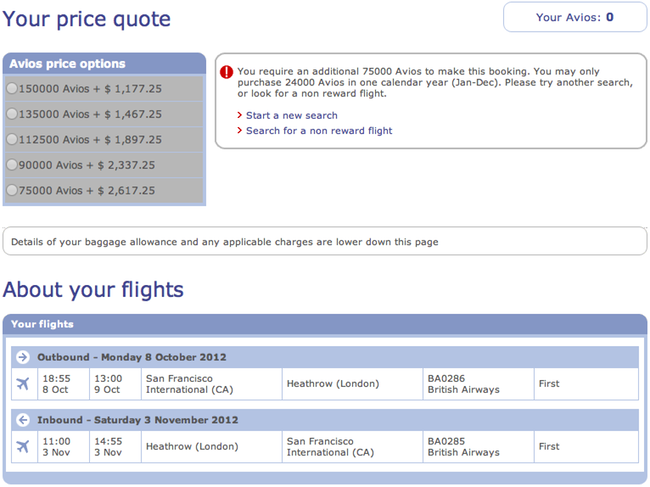Select the 150000 Avios + $1,177.25 option
Image resolution: width=650 pixels, height=487 pixels.
tap(12, 88)
